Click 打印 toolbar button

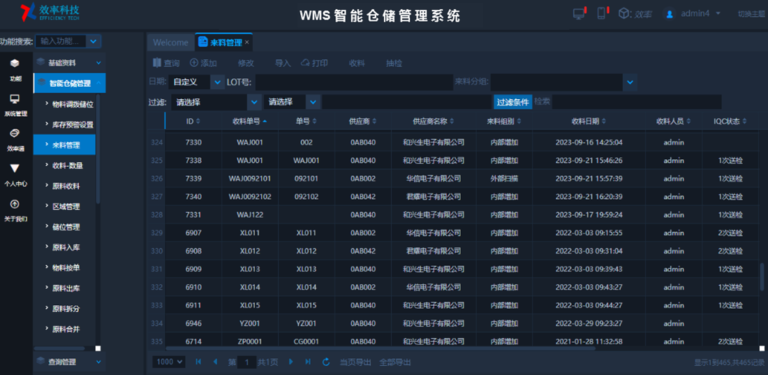314,63
